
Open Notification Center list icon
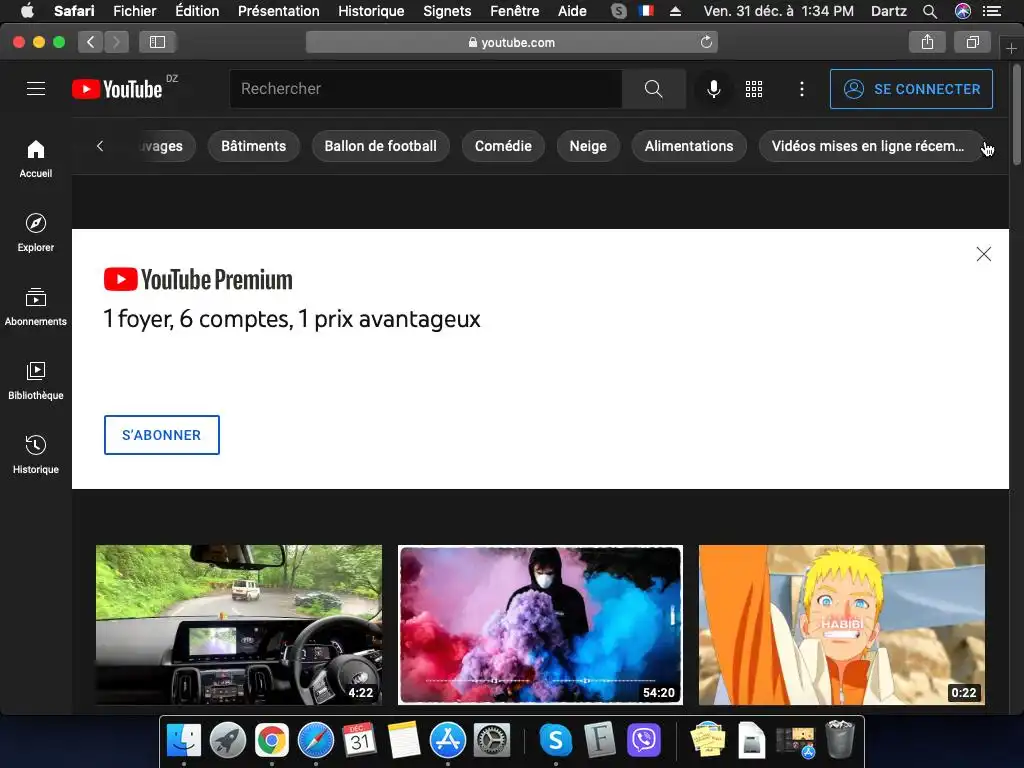pyautogui.click(x=992, y=11)
